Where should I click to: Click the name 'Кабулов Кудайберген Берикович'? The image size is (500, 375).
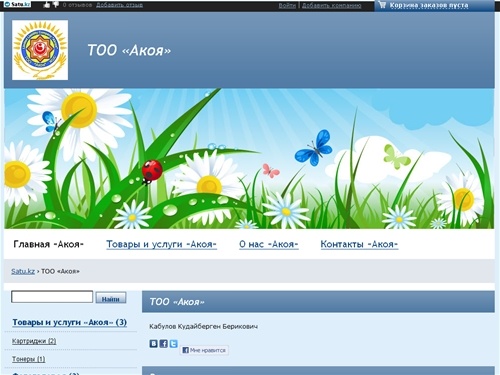point(203,326)
